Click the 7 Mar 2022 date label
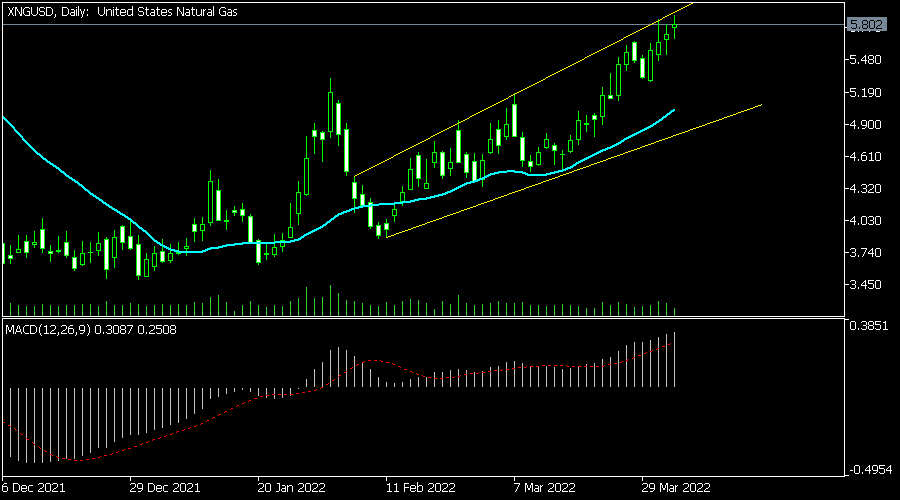The height and width of the screenshot is (500, 900). (x=545, y=488)
